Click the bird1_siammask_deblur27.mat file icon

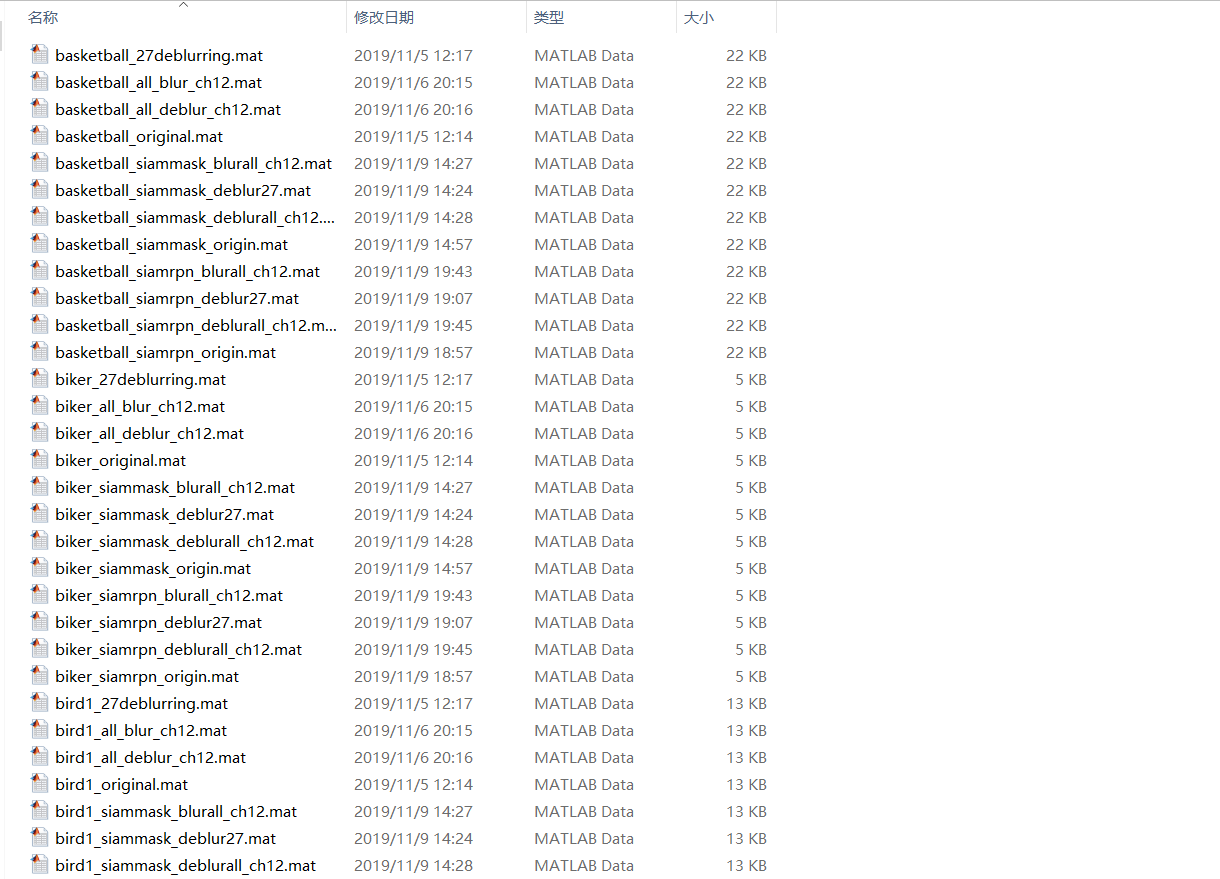tap(39, 838)
